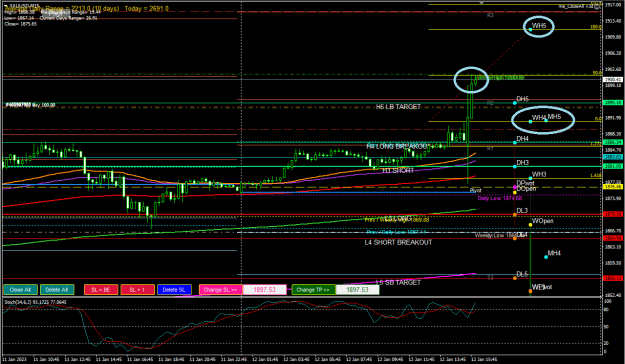Screen dimensions: 625x364
Task: Select the DL3 level label
Action: click(522, 211)
